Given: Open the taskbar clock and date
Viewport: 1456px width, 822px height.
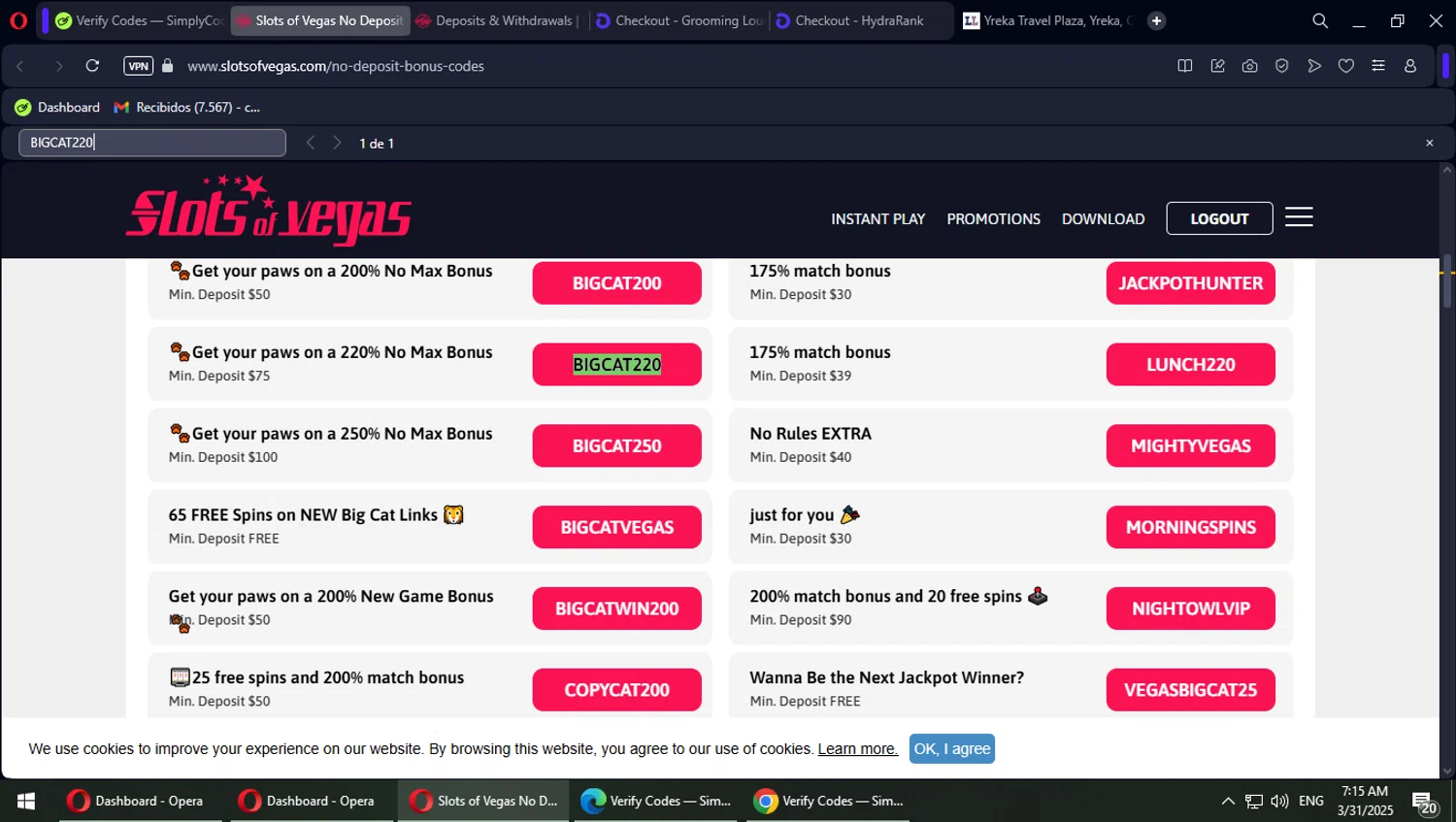Looking at the screenshot, I should click(1365, 801).
